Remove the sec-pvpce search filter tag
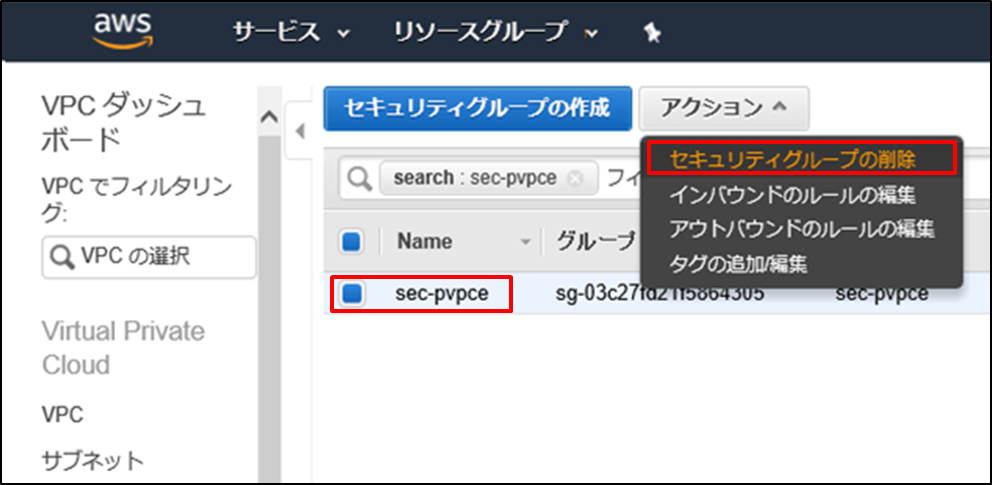992x485 pixels. tap(574, 178)
